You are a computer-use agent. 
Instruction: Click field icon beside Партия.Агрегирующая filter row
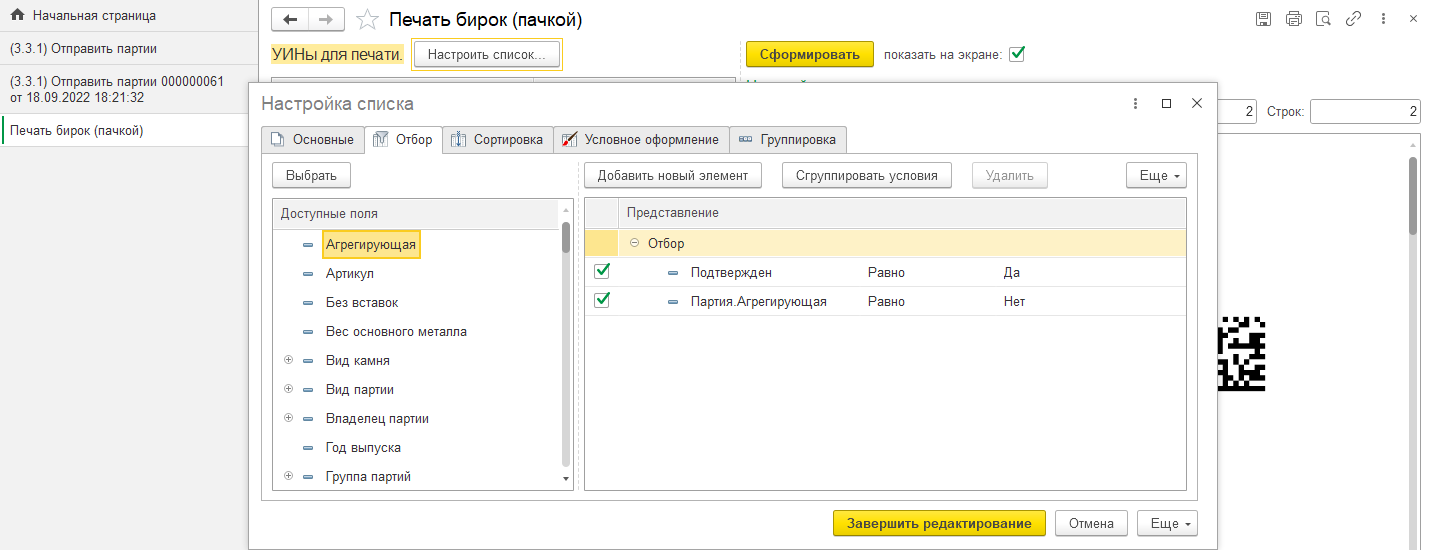(x=673, y=301)
